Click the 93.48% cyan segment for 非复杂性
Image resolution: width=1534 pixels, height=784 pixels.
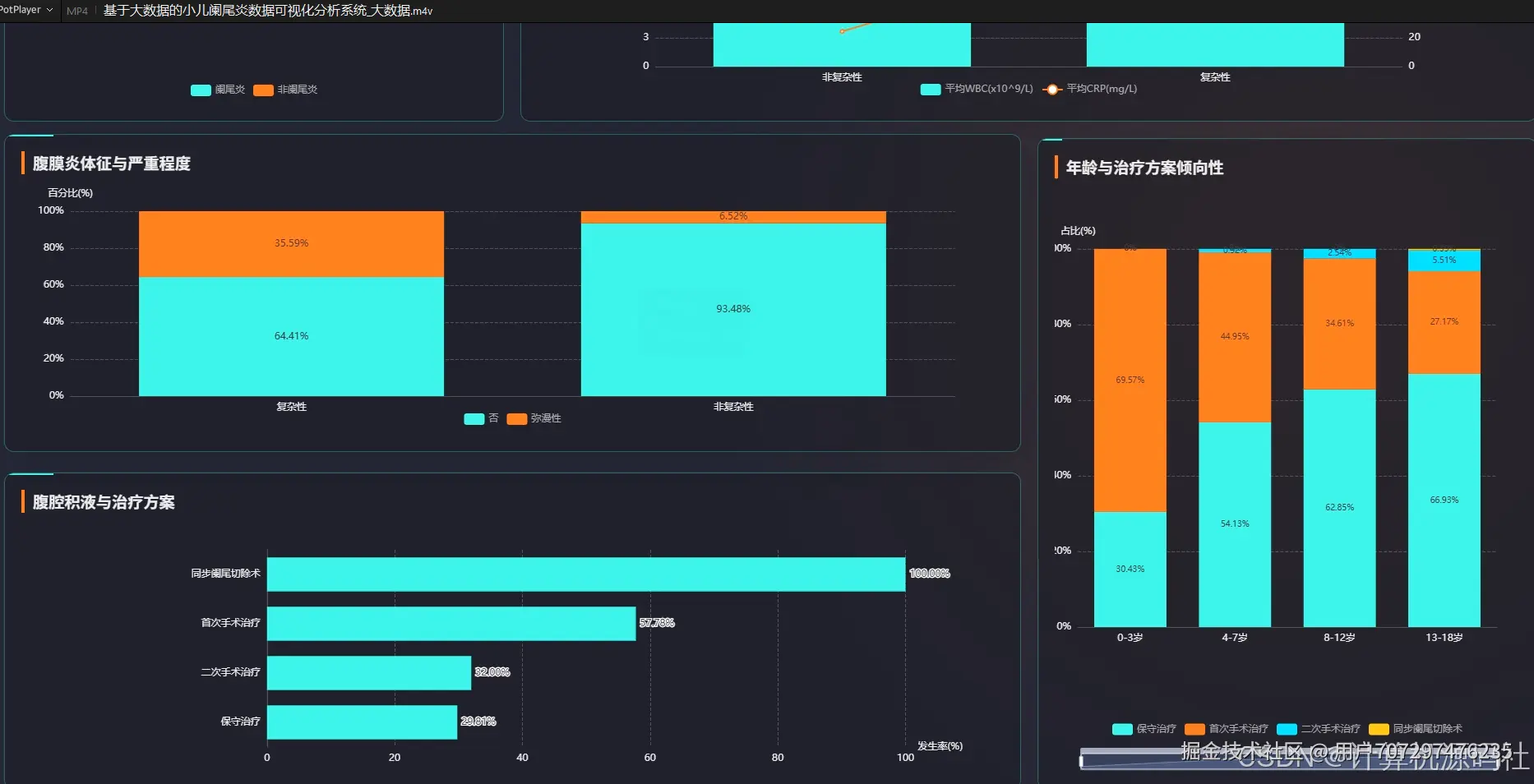(x=733, y=310)
